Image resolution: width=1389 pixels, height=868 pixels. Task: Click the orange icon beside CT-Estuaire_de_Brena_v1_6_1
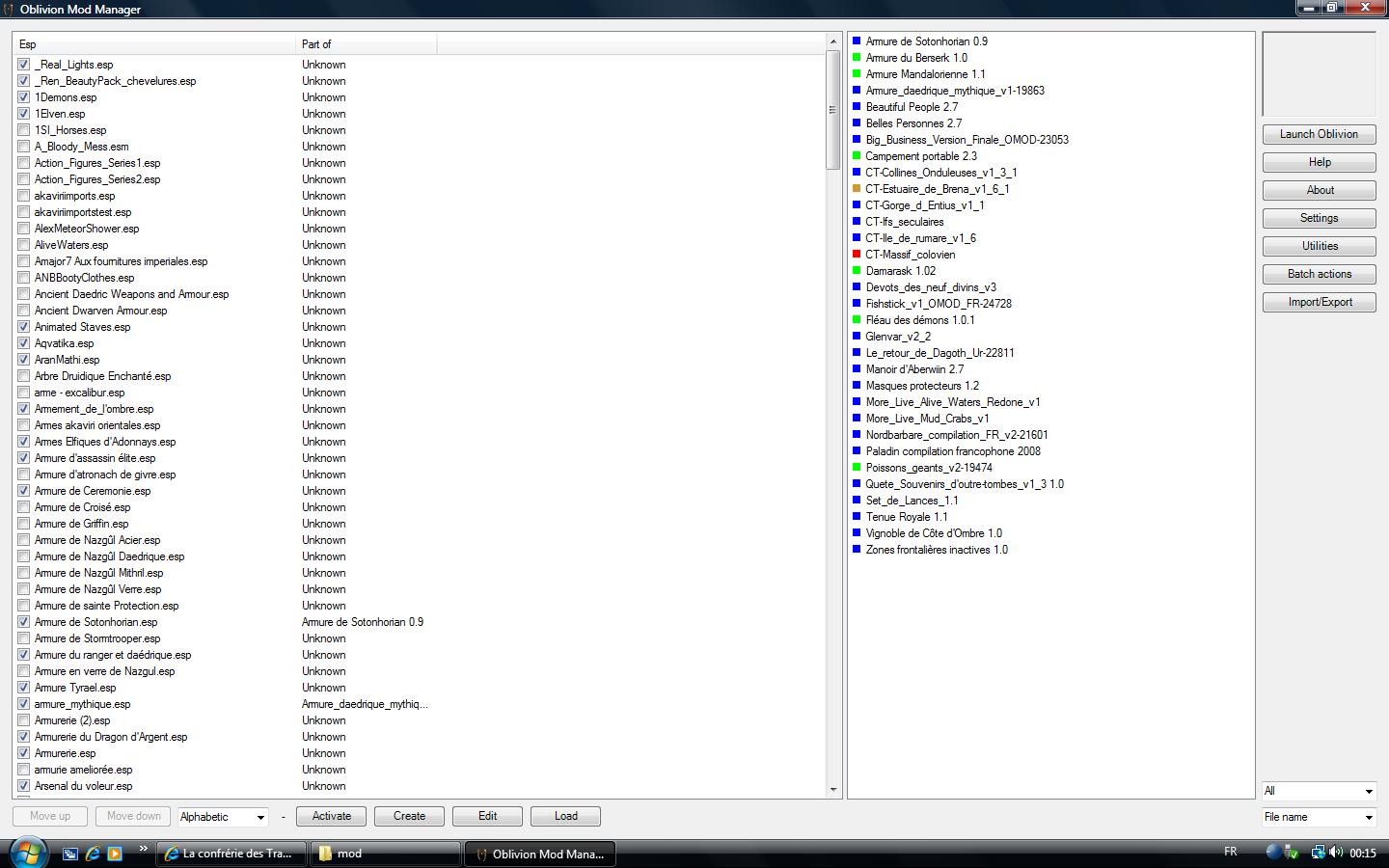857,189
